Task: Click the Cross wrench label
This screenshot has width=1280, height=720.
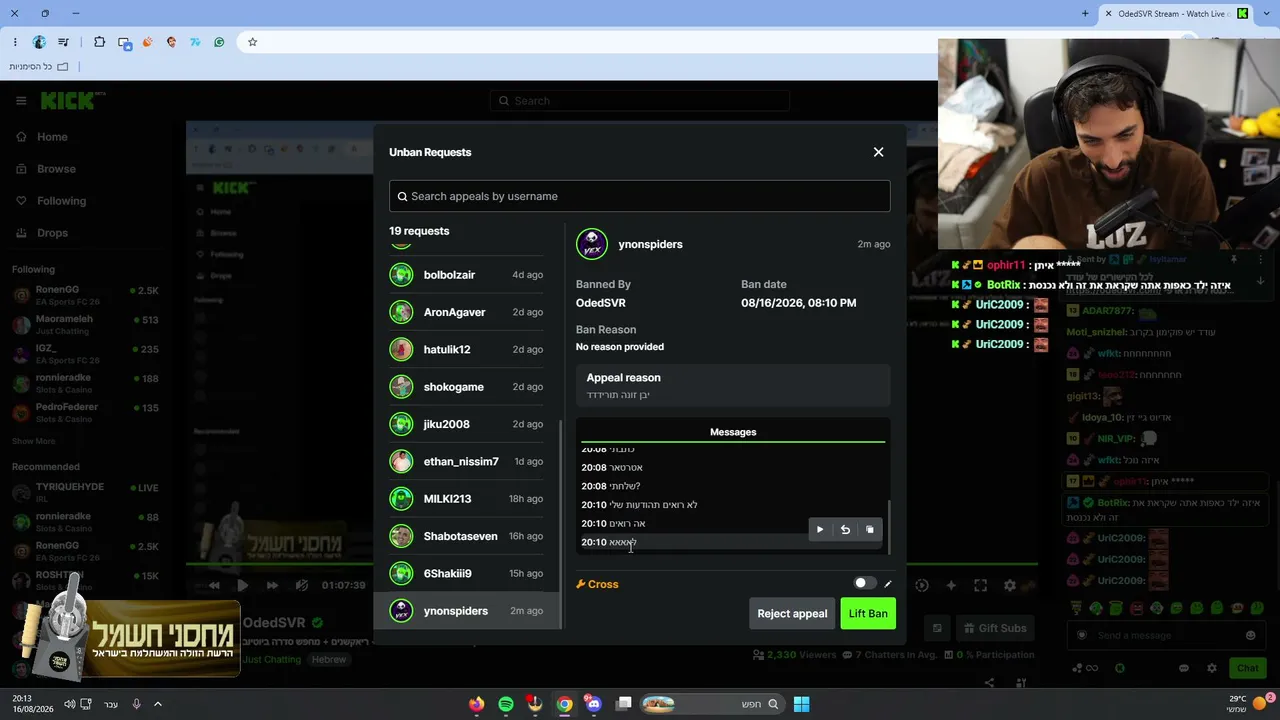Action: tap(597, 584)
